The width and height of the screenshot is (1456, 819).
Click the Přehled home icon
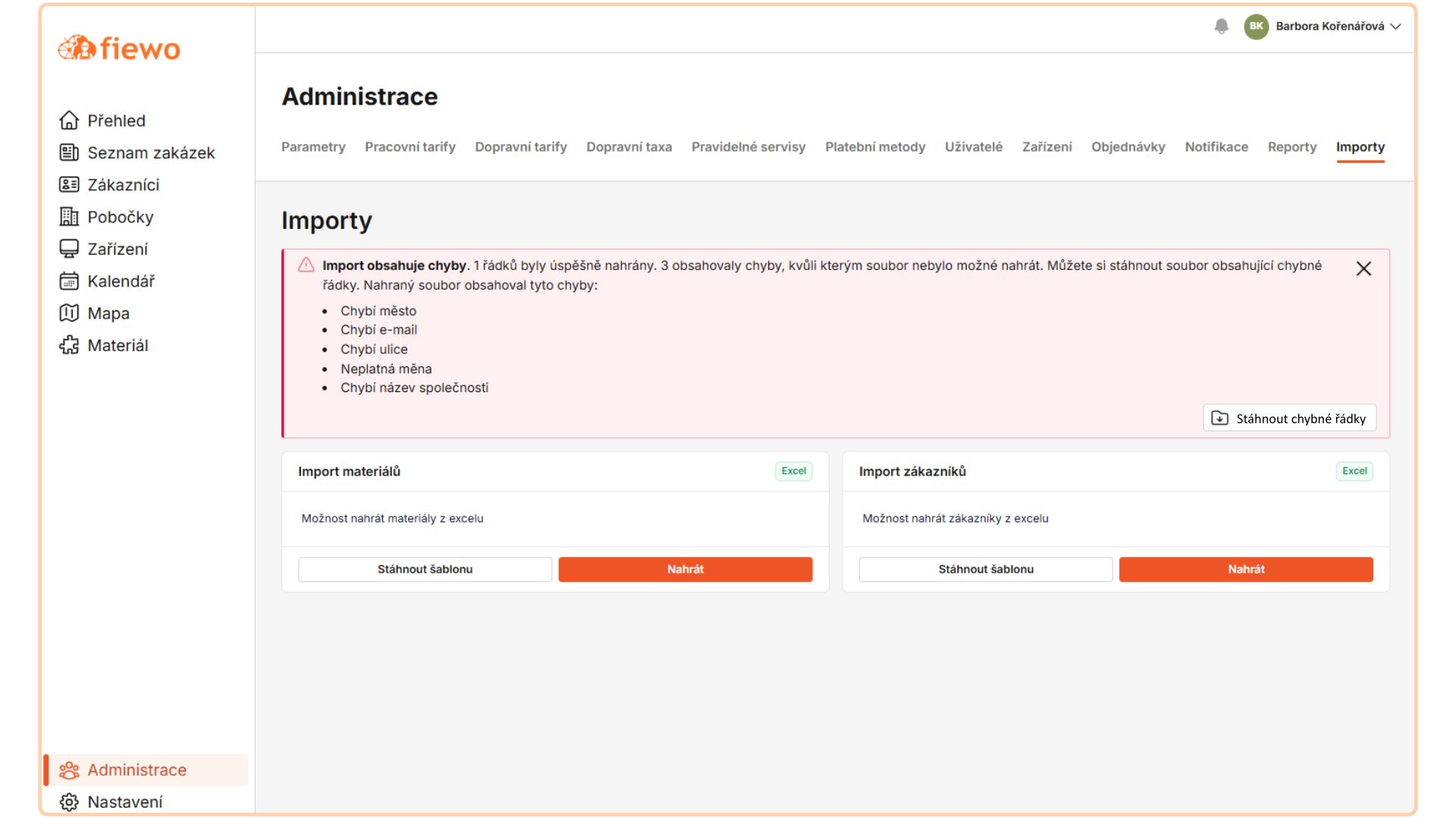(69, 121)
